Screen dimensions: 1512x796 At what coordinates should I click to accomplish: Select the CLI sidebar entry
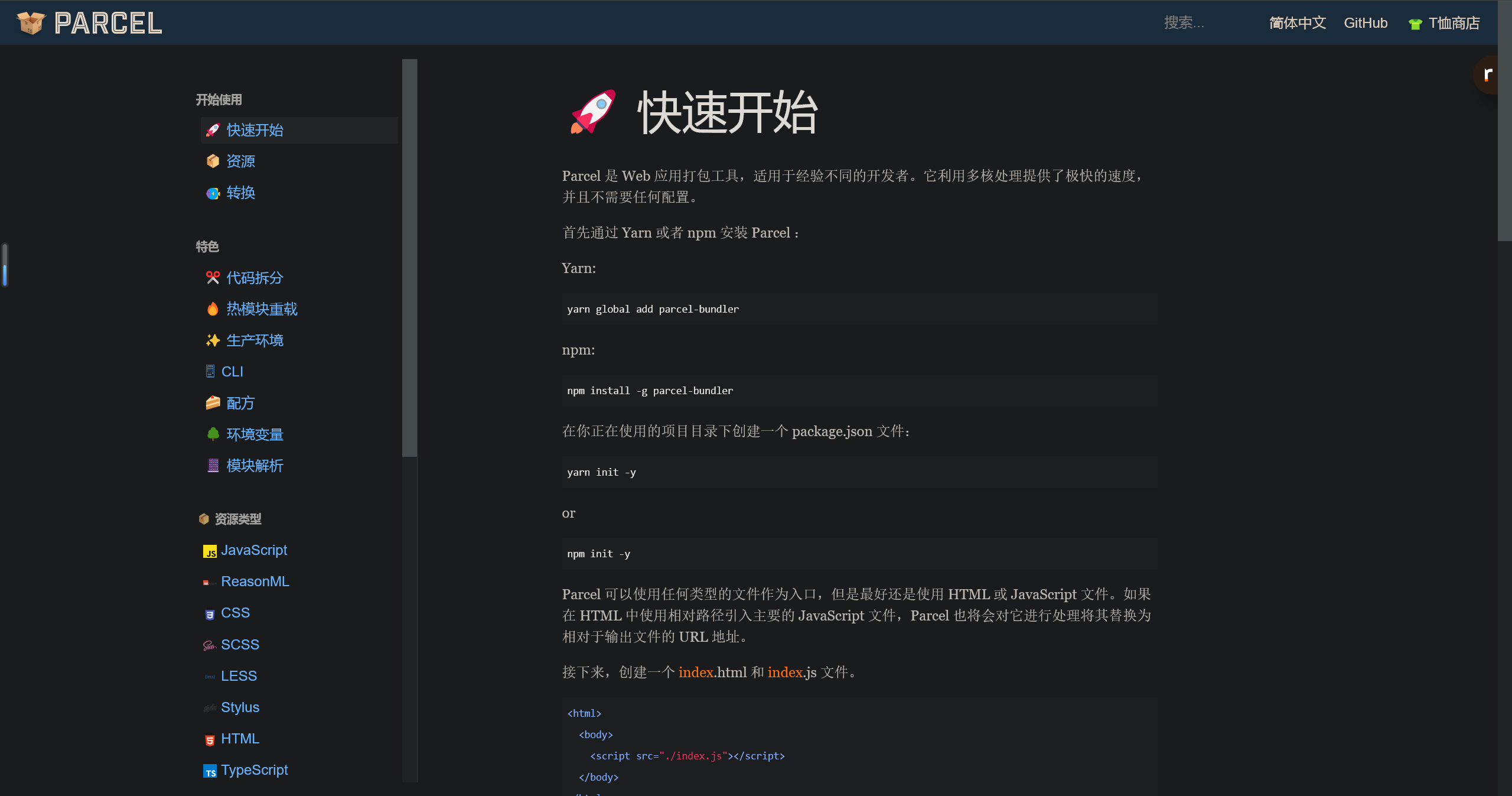click(x=232, y=372)
